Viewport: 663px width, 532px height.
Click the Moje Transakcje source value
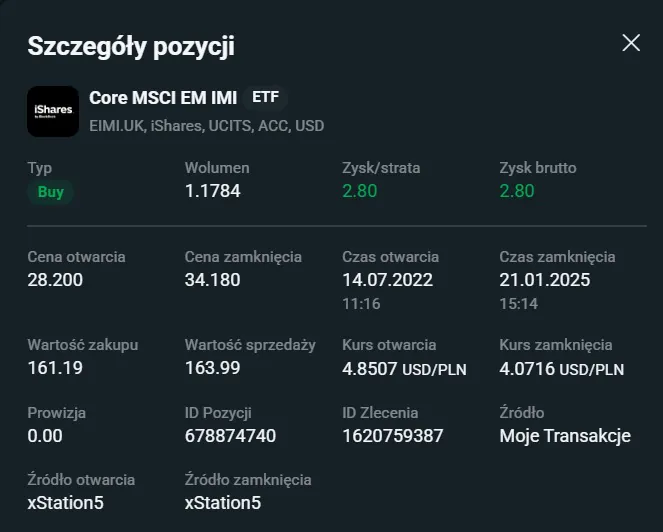(x=565, y=436)
